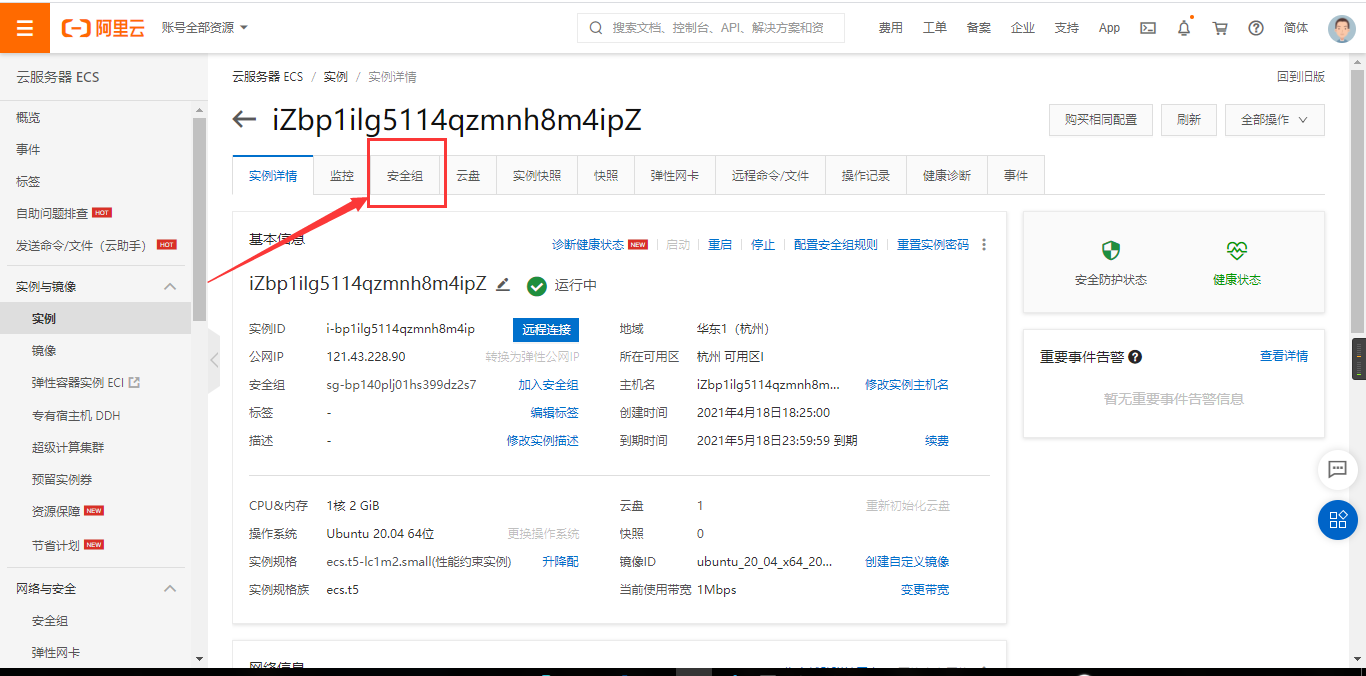The image size is (1366, 676).
Task: Click the 回到旧版 link
Action: click(x=1301, y=77)
